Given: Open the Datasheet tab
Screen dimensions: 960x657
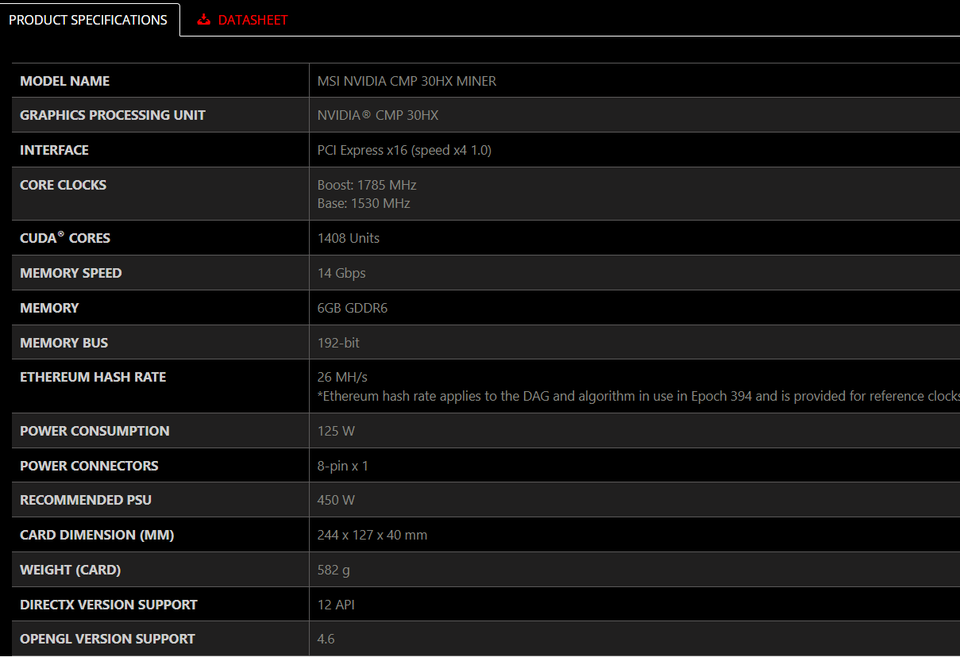Looking at the screenshot, I should [x=252, y=20].
